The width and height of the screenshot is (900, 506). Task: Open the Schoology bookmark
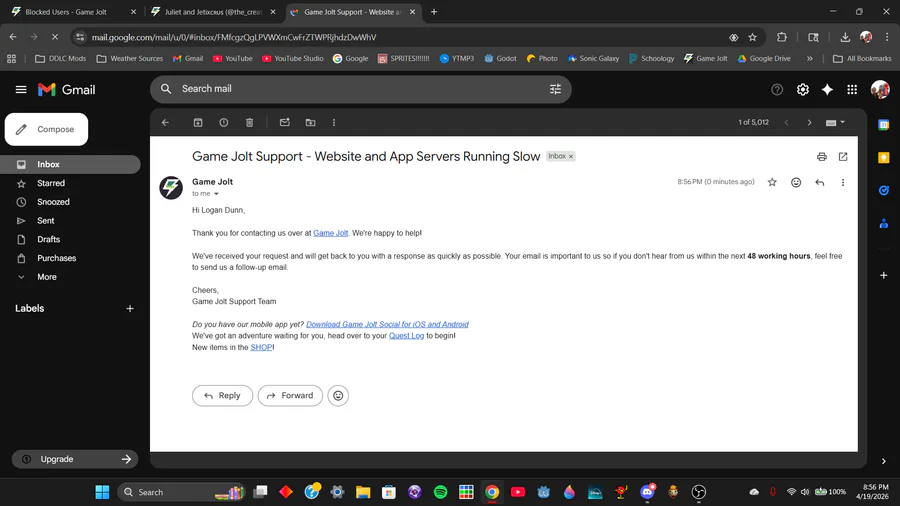point(651,59)
